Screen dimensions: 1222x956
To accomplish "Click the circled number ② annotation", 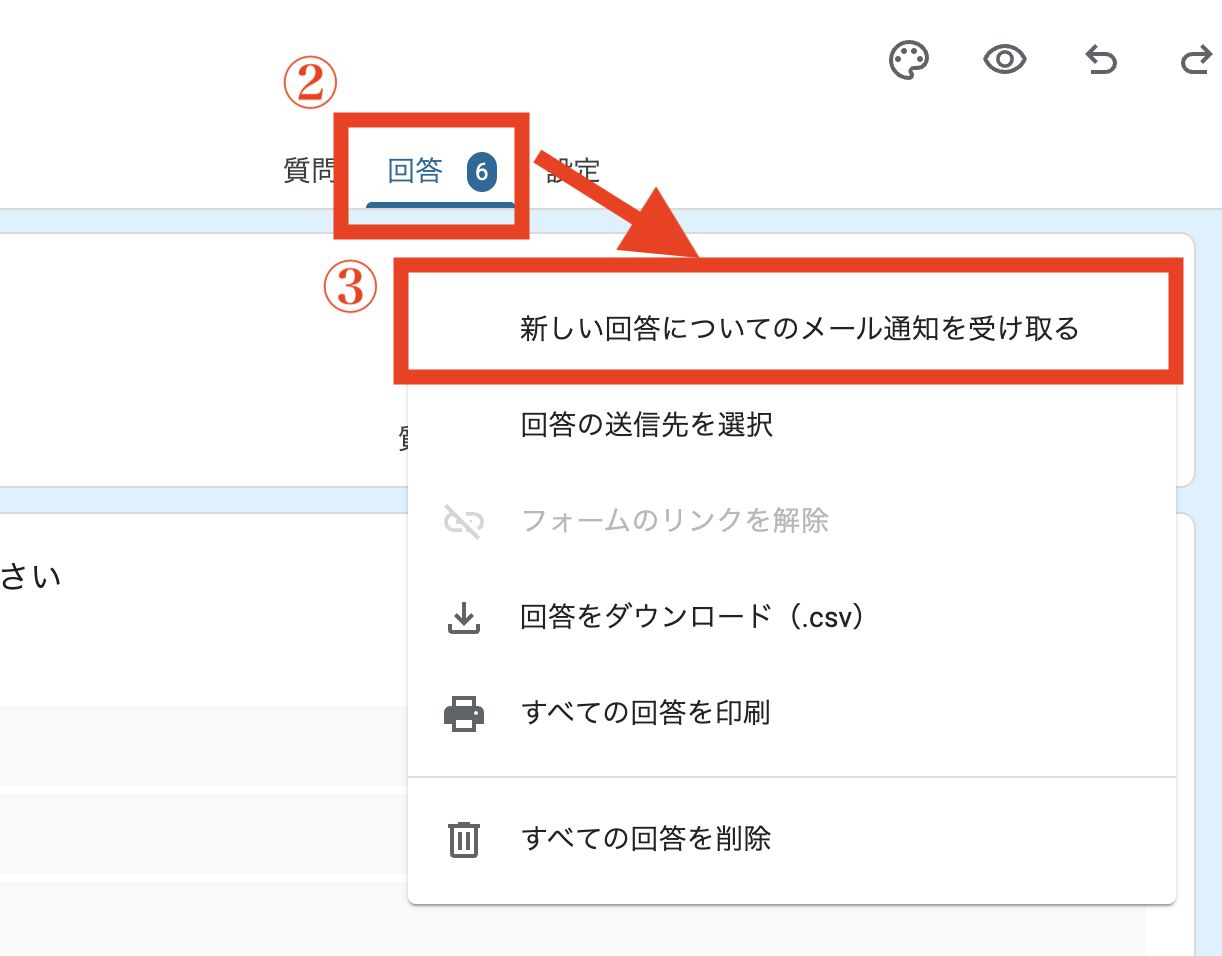I will [x=309, y=86].
